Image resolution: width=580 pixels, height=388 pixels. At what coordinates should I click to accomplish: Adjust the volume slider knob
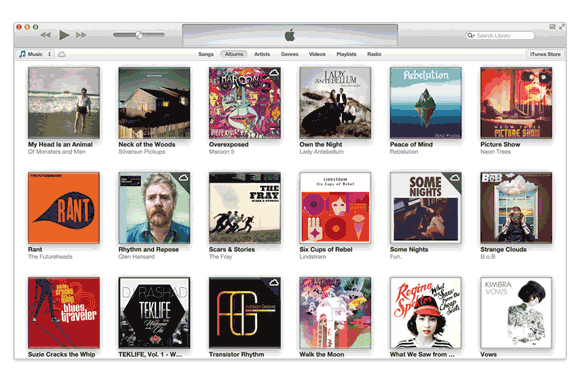point(139,35)
